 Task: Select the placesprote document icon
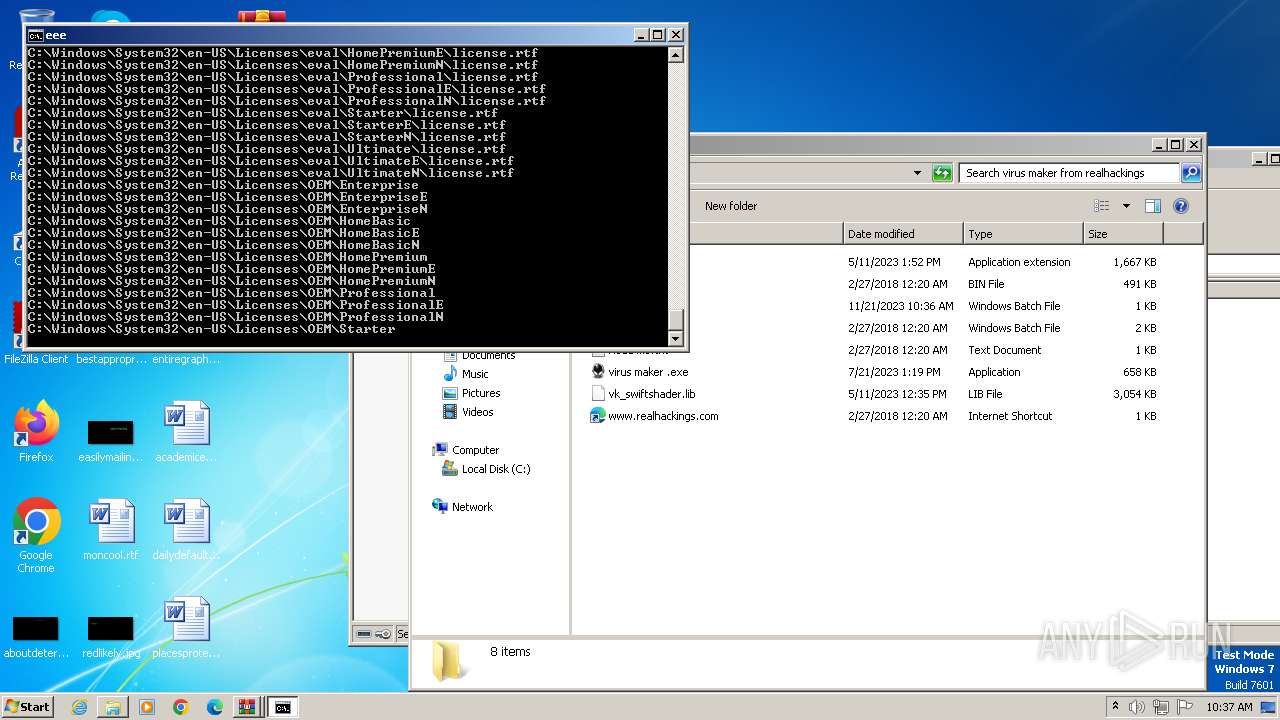pos(186,628)
